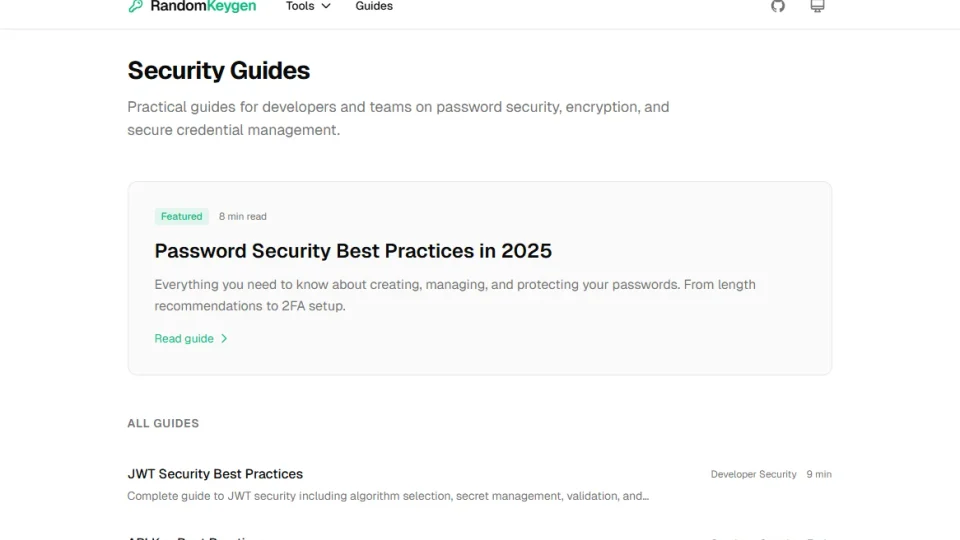Click the JWT guide description text
This screenshot has width=960, height=540.
[x=388, y=496]
